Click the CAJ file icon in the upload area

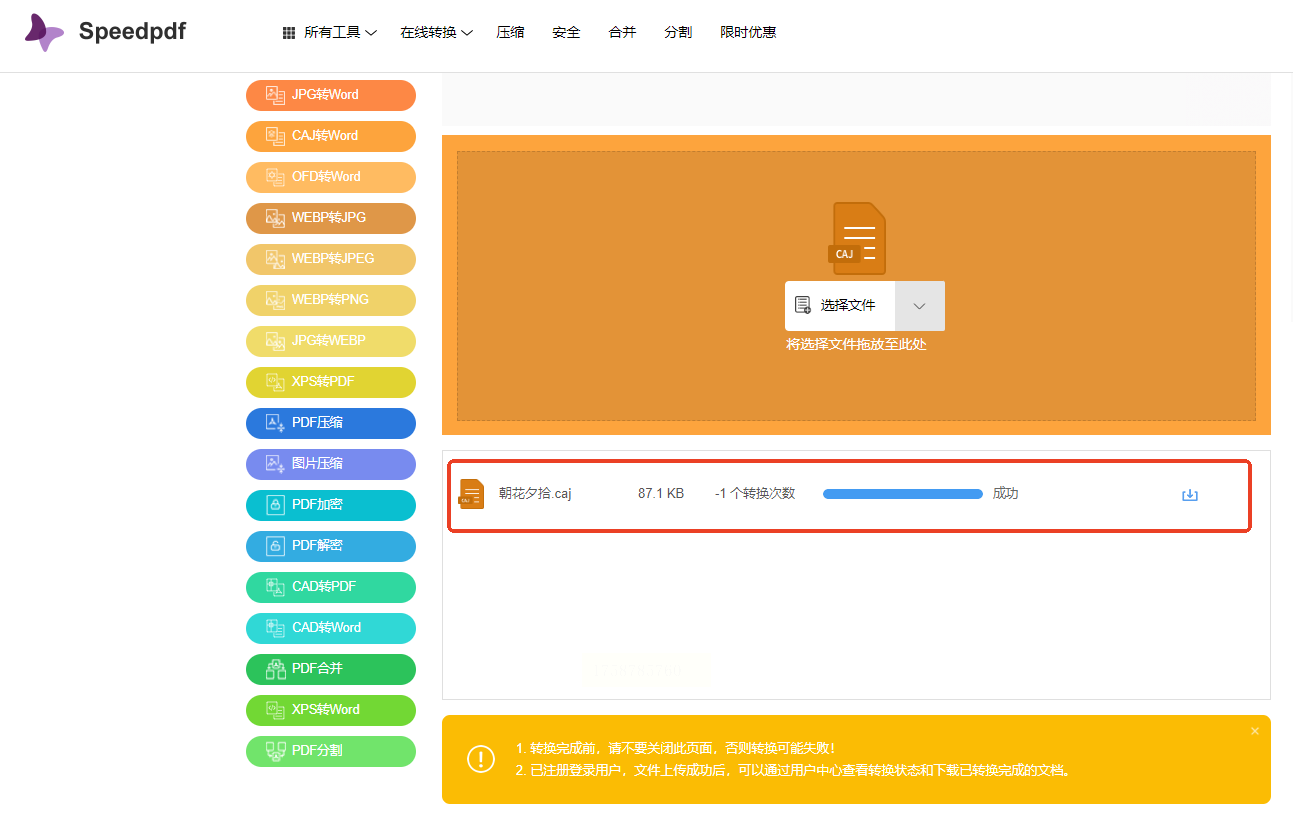(858, 238)
